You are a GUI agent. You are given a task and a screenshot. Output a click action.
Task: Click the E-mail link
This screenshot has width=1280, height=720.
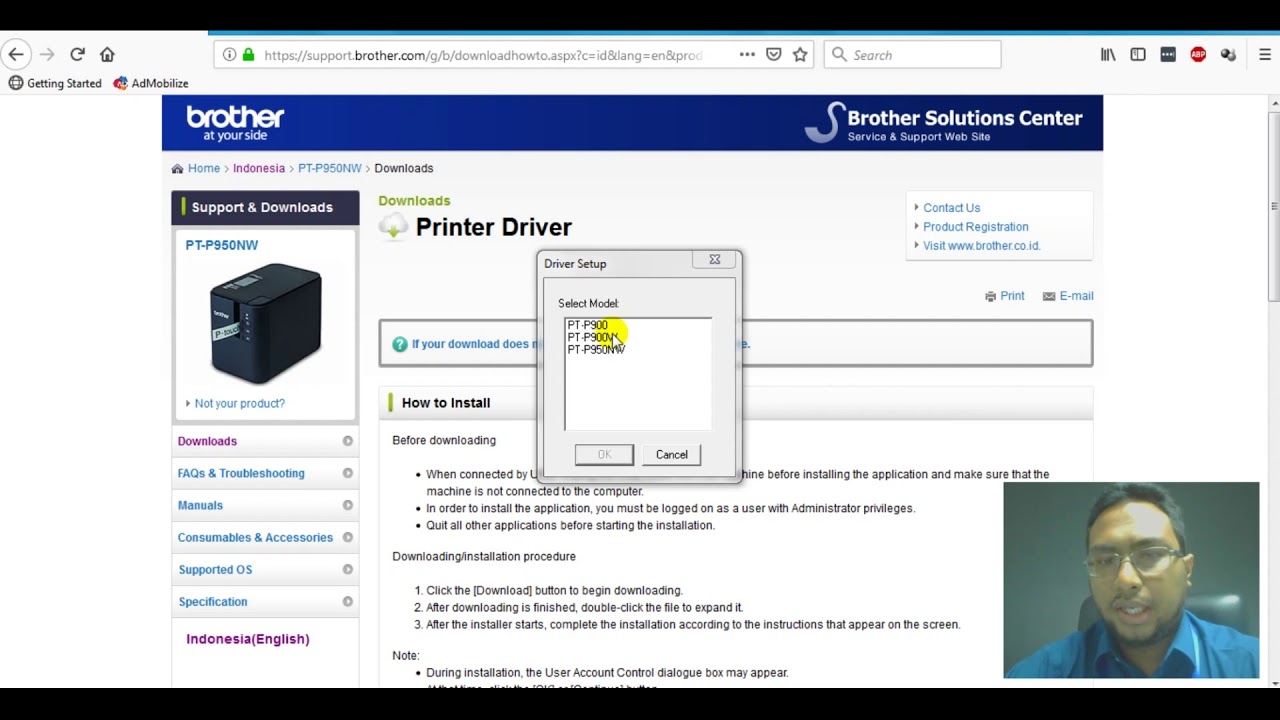point(1076,296)
